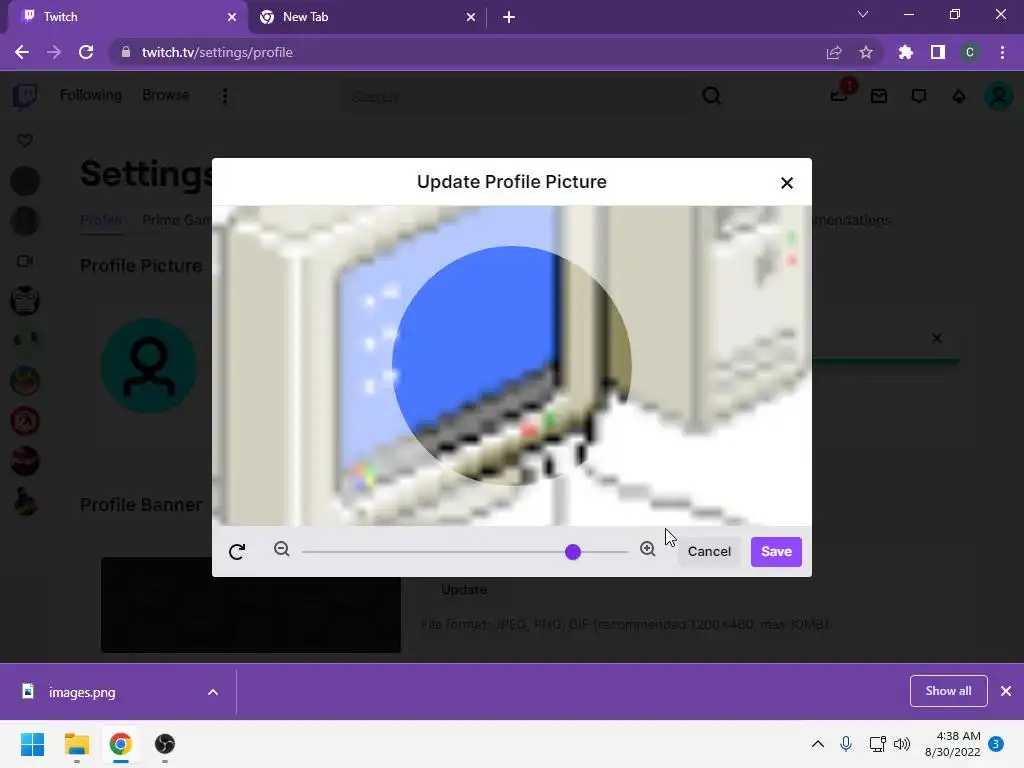This screenshot has width=1024, height=768.
Task: Switch to the New Tab browser tab
Action: coord(366,17)
